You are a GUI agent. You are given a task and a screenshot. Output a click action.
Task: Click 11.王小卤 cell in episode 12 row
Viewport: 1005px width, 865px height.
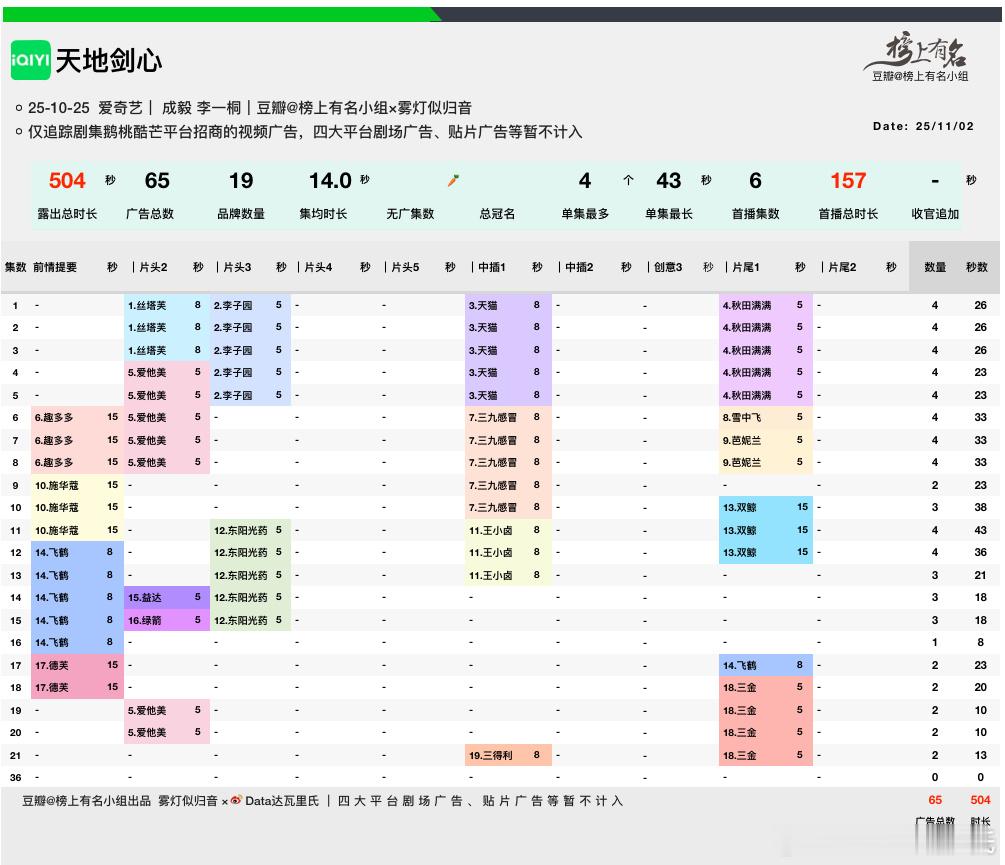coord(508,552)
